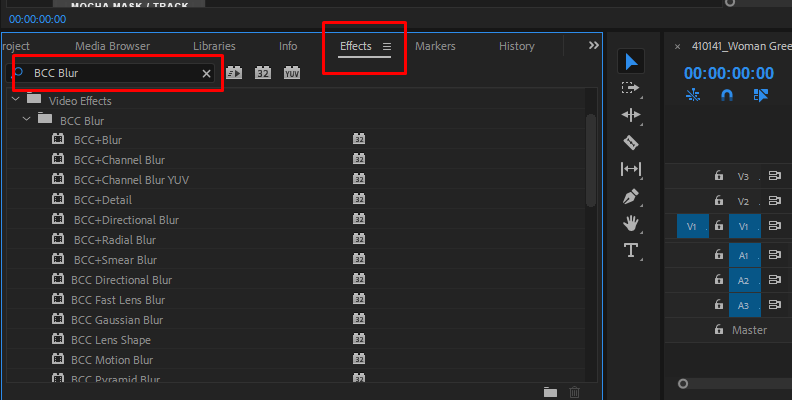Viewport: 792px width, 400px height.
Task: Show overflow panel tabs chevron
Action: click(593, 45)
